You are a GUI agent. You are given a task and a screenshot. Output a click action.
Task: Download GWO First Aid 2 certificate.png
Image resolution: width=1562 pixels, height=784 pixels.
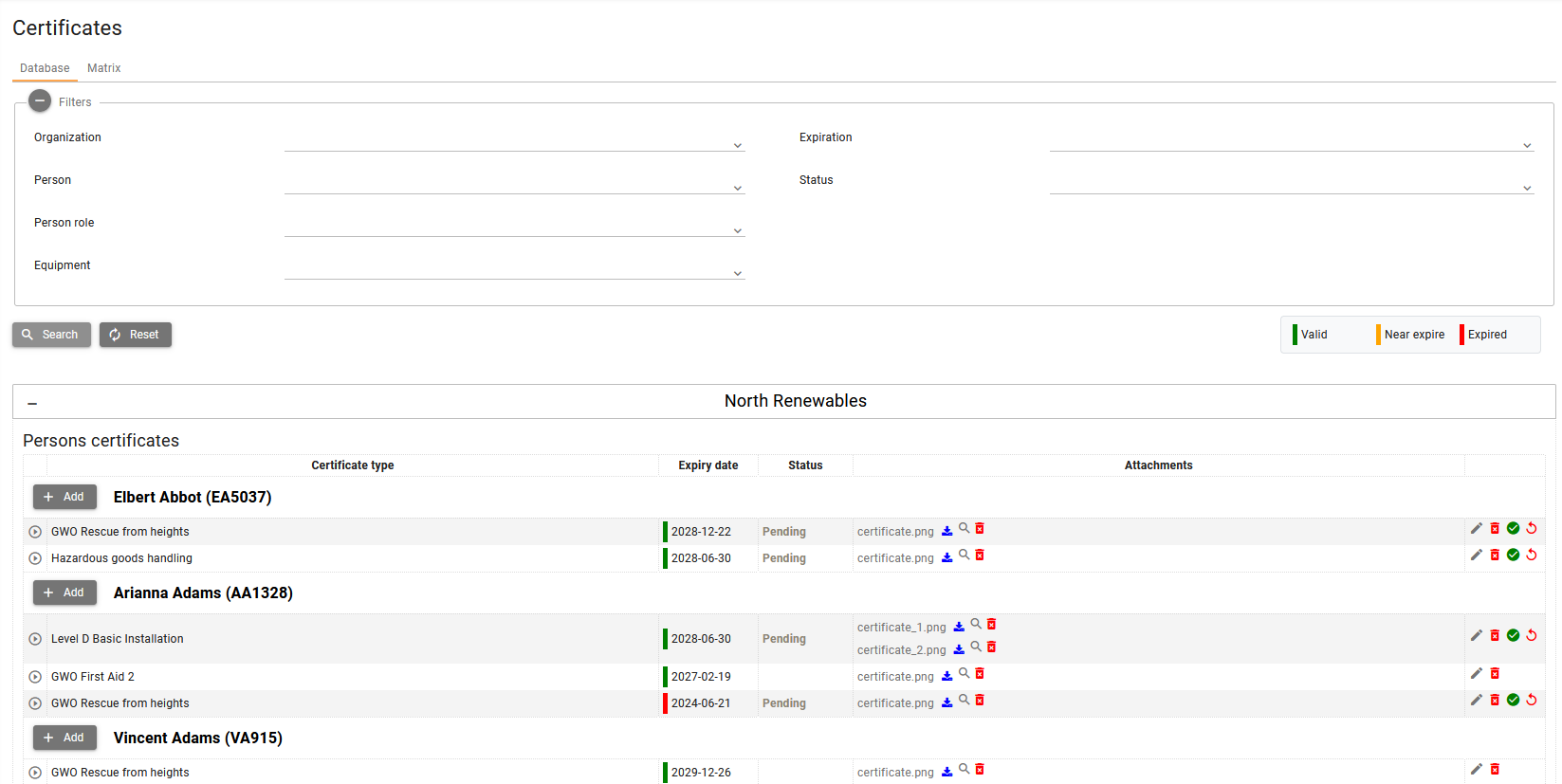tap(946, 676)
